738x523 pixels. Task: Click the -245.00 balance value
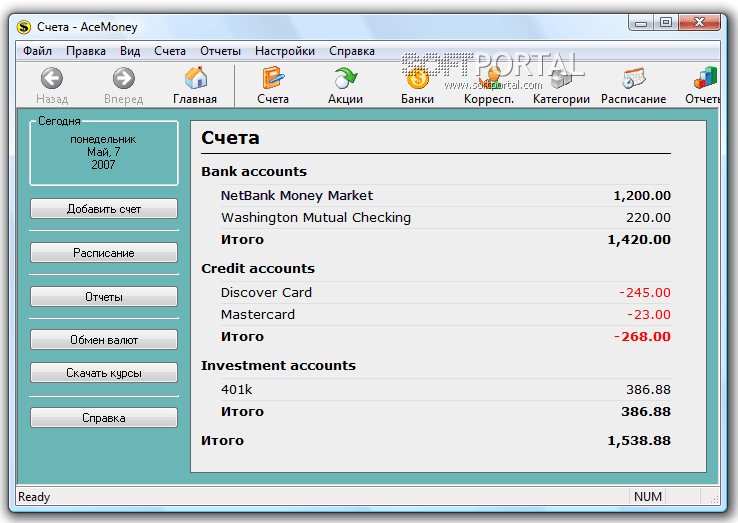[645, 292]
